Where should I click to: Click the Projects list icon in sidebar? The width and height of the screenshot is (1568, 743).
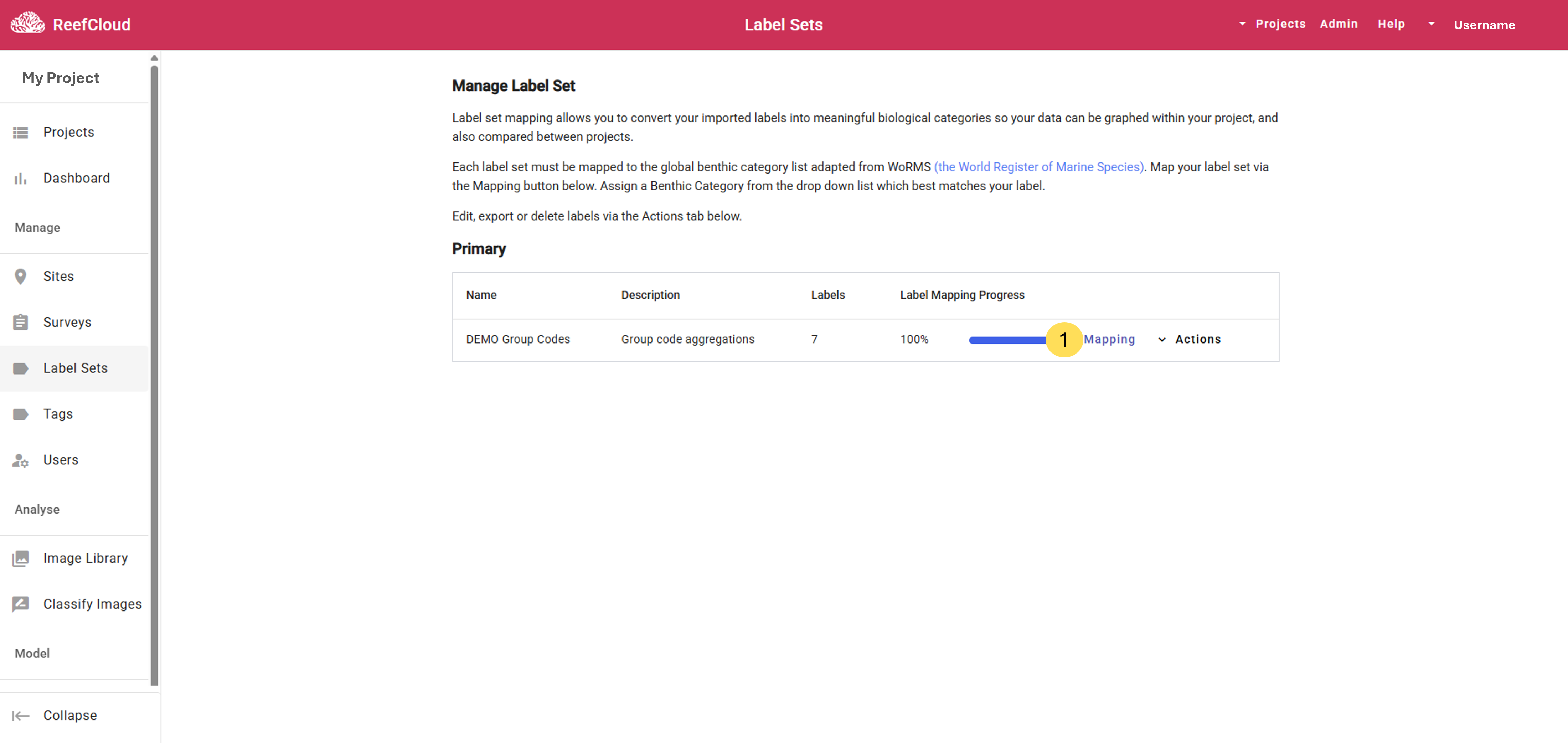[x=21, y=132]
